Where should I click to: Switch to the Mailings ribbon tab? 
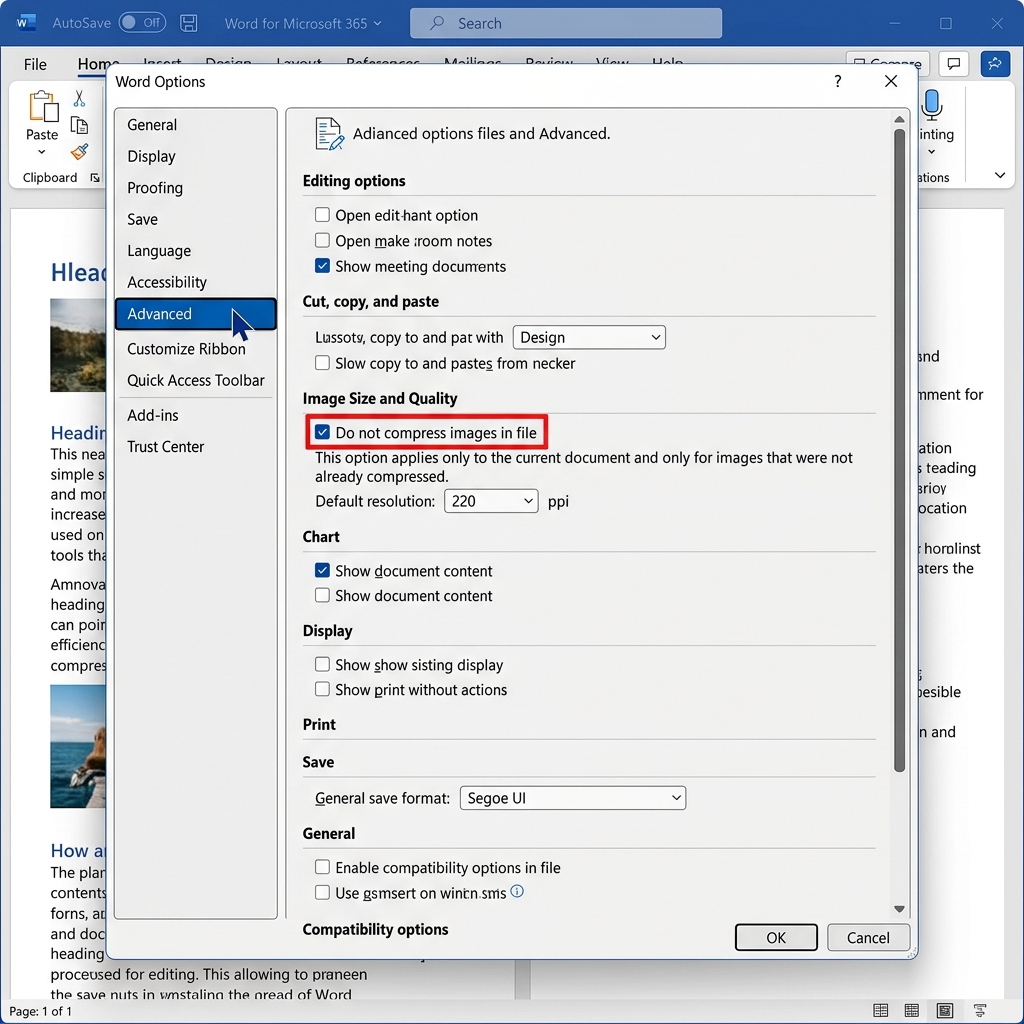(473, 64)
